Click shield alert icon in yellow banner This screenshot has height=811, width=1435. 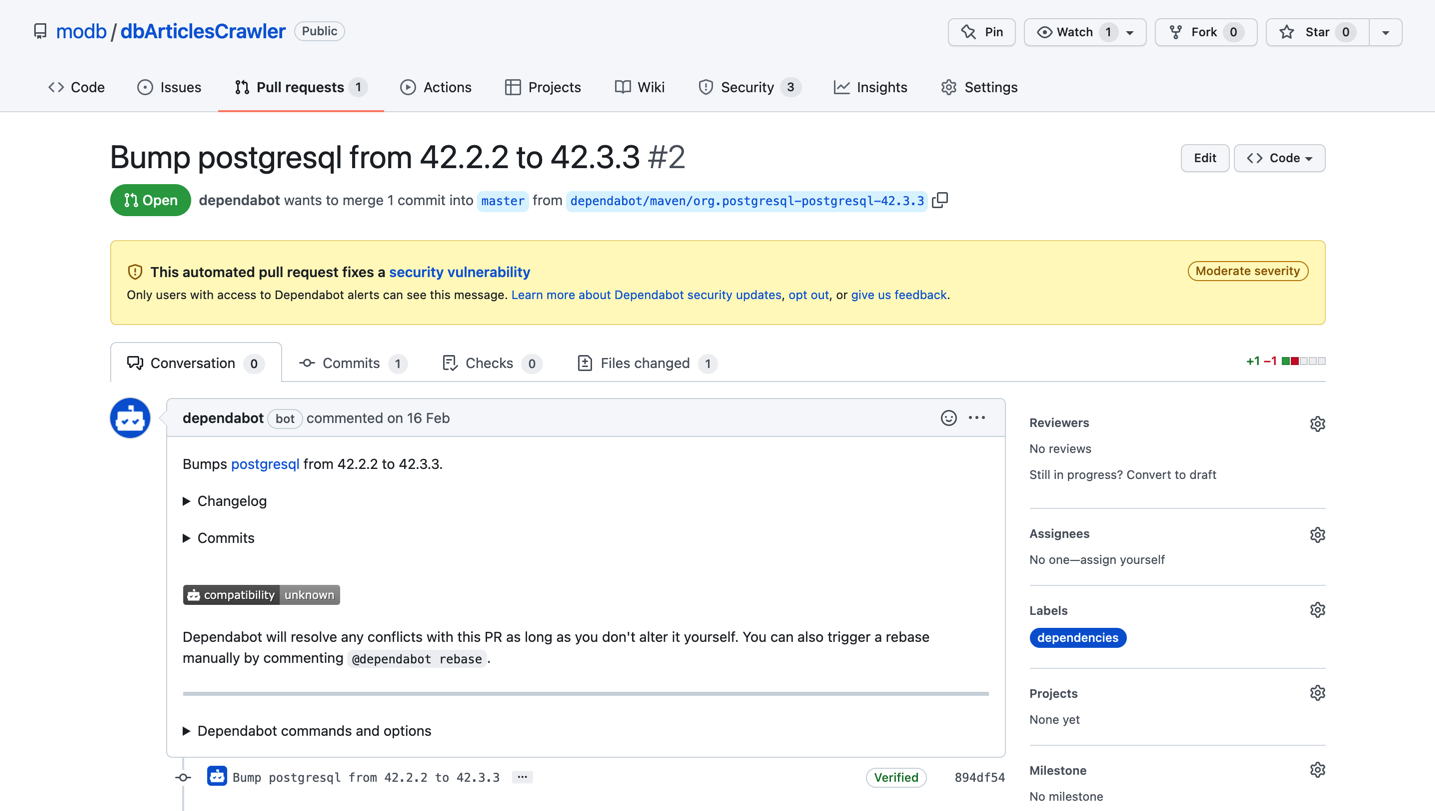(135, 272)
